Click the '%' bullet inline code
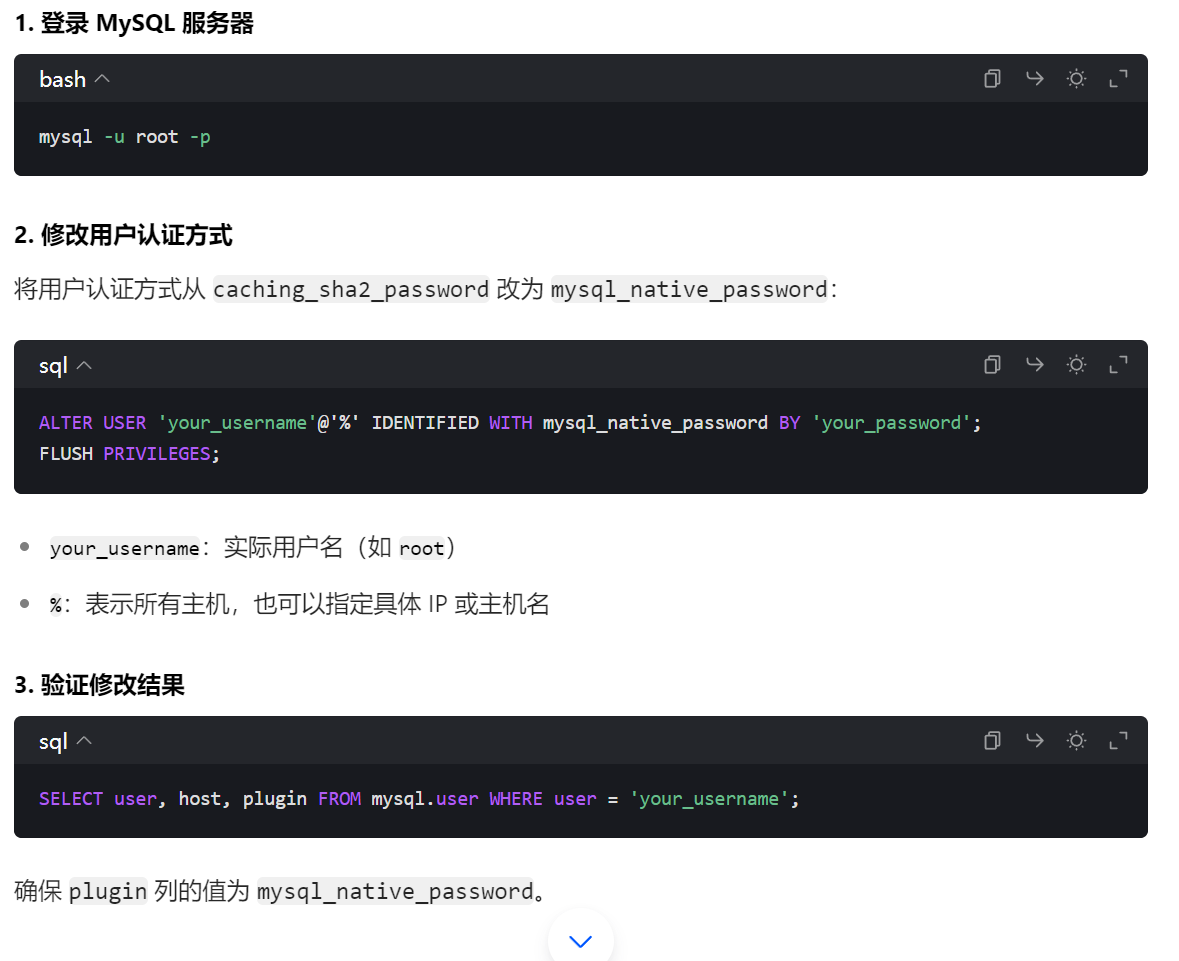The image size is (1179, 961). pos(56,605)
